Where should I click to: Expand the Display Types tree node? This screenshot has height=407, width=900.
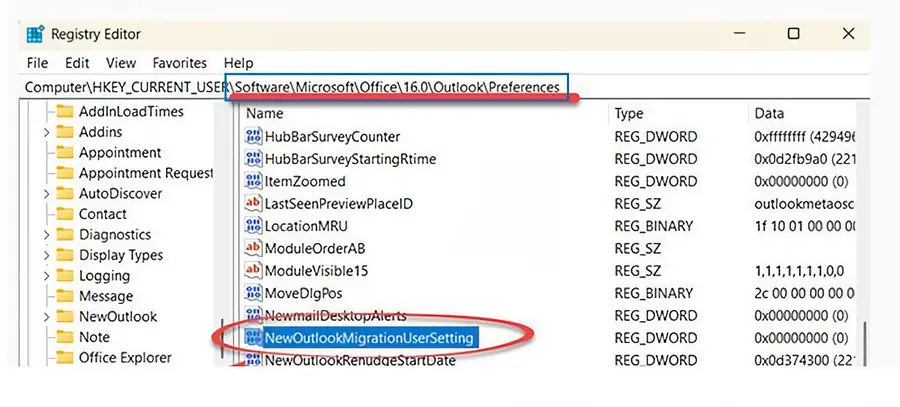46,256
